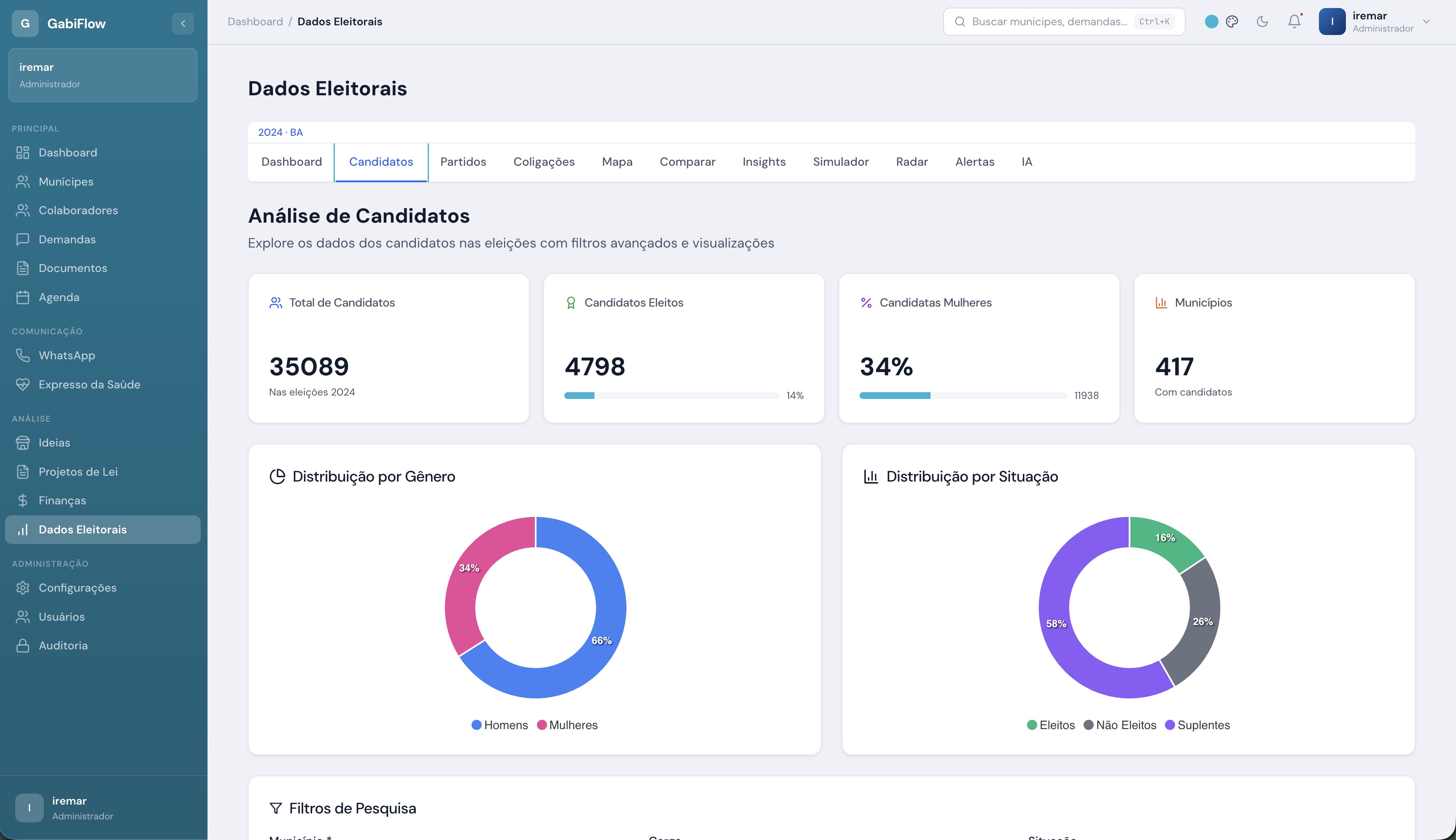The width and height of the screenshot is (1456, 840).
Task: Collapse the sidebar with the chevron button
Action: [x=183, y=24]
